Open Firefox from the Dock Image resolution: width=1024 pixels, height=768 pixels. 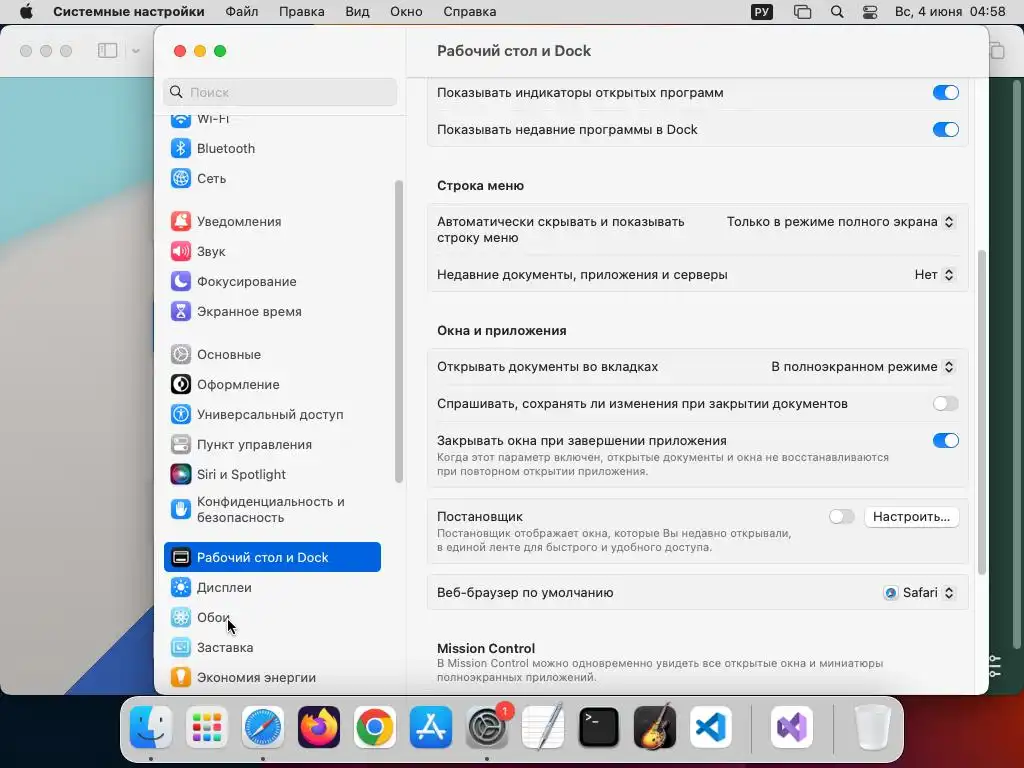click(x=319, y=727)
